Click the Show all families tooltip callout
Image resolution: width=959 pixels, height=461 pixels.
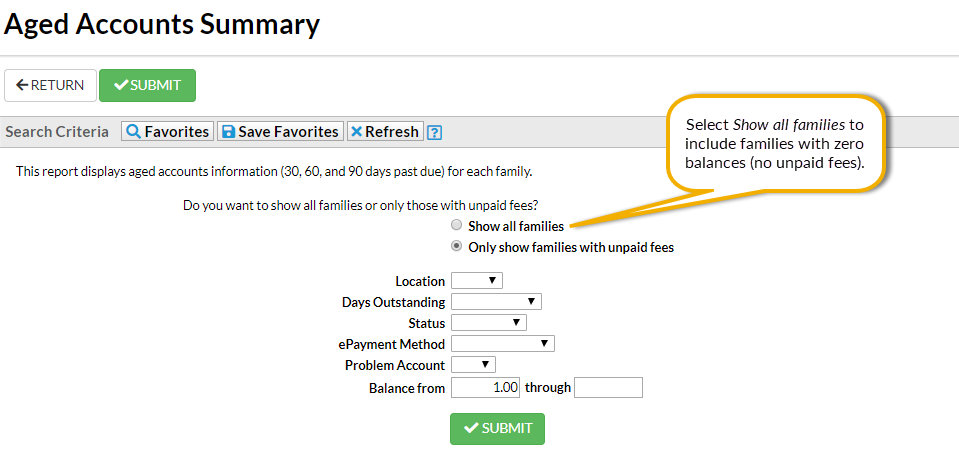(x=774, y=141)
